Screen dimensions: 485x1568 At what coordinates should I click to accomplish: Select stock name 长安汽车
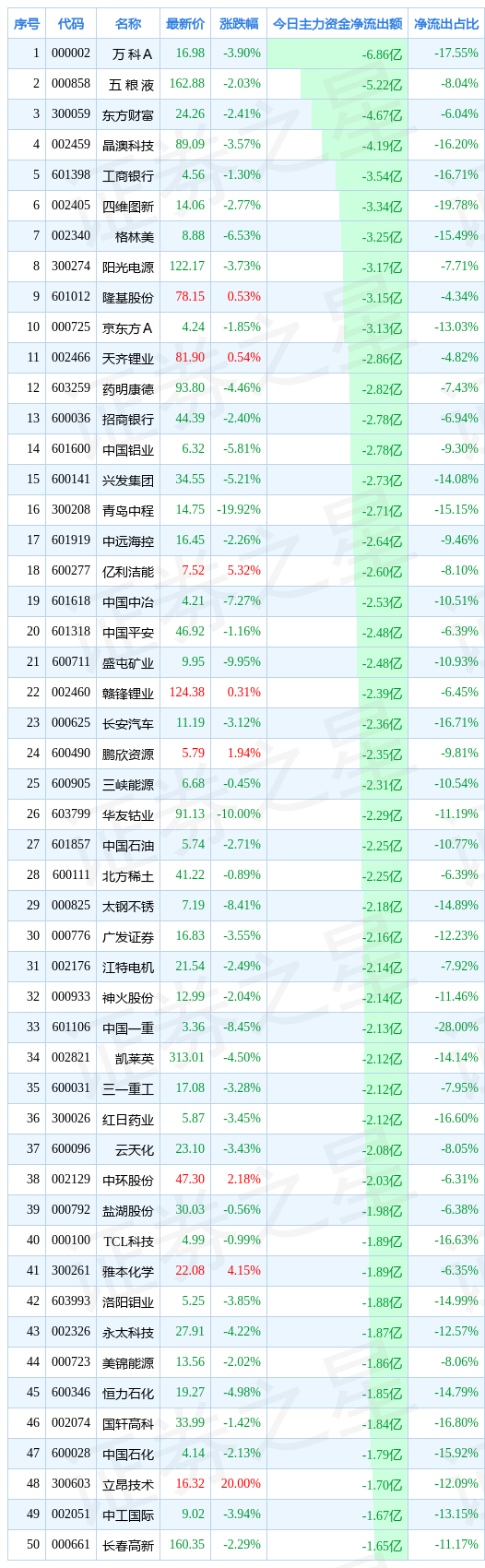128,724
